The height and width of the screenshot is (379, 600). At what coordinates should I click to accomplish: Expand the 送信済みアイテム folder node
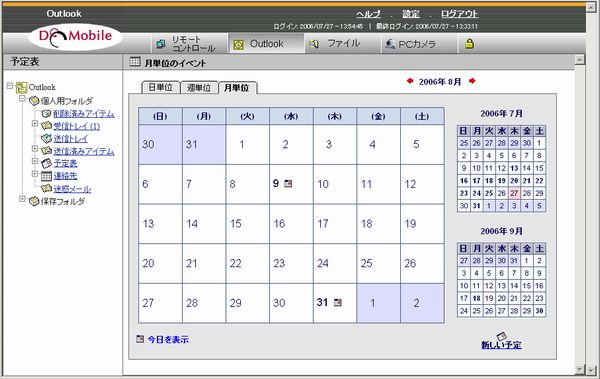pos(35,149)
